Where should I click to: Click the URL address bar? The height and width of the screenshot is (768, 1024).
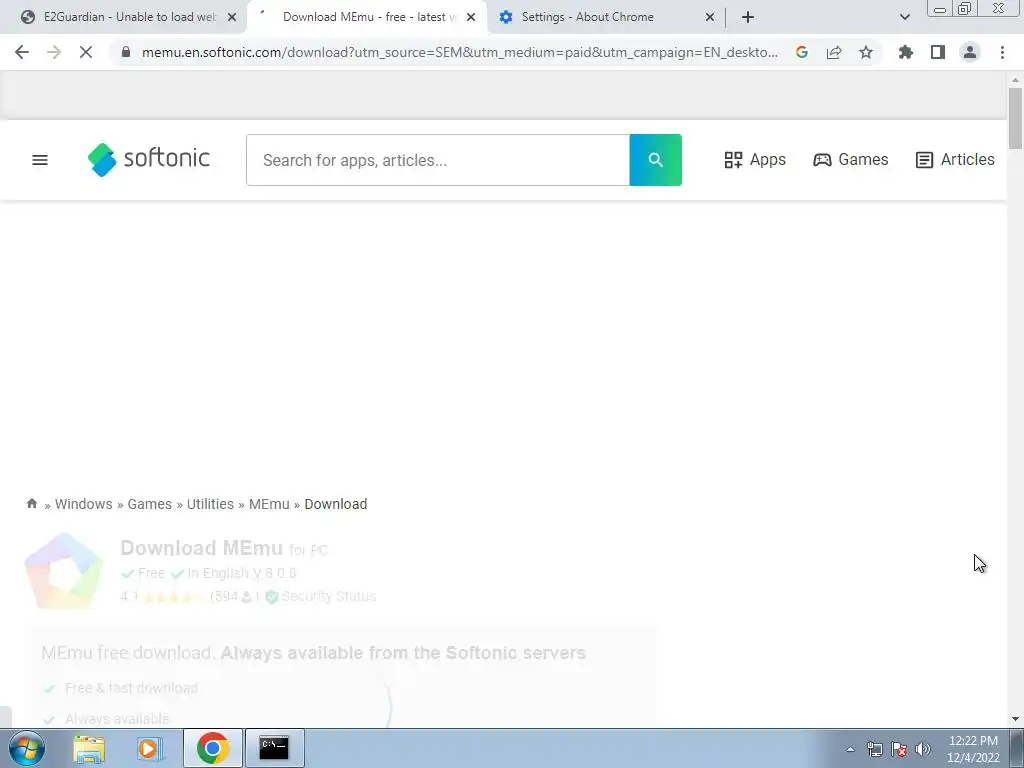coord(459,52)
